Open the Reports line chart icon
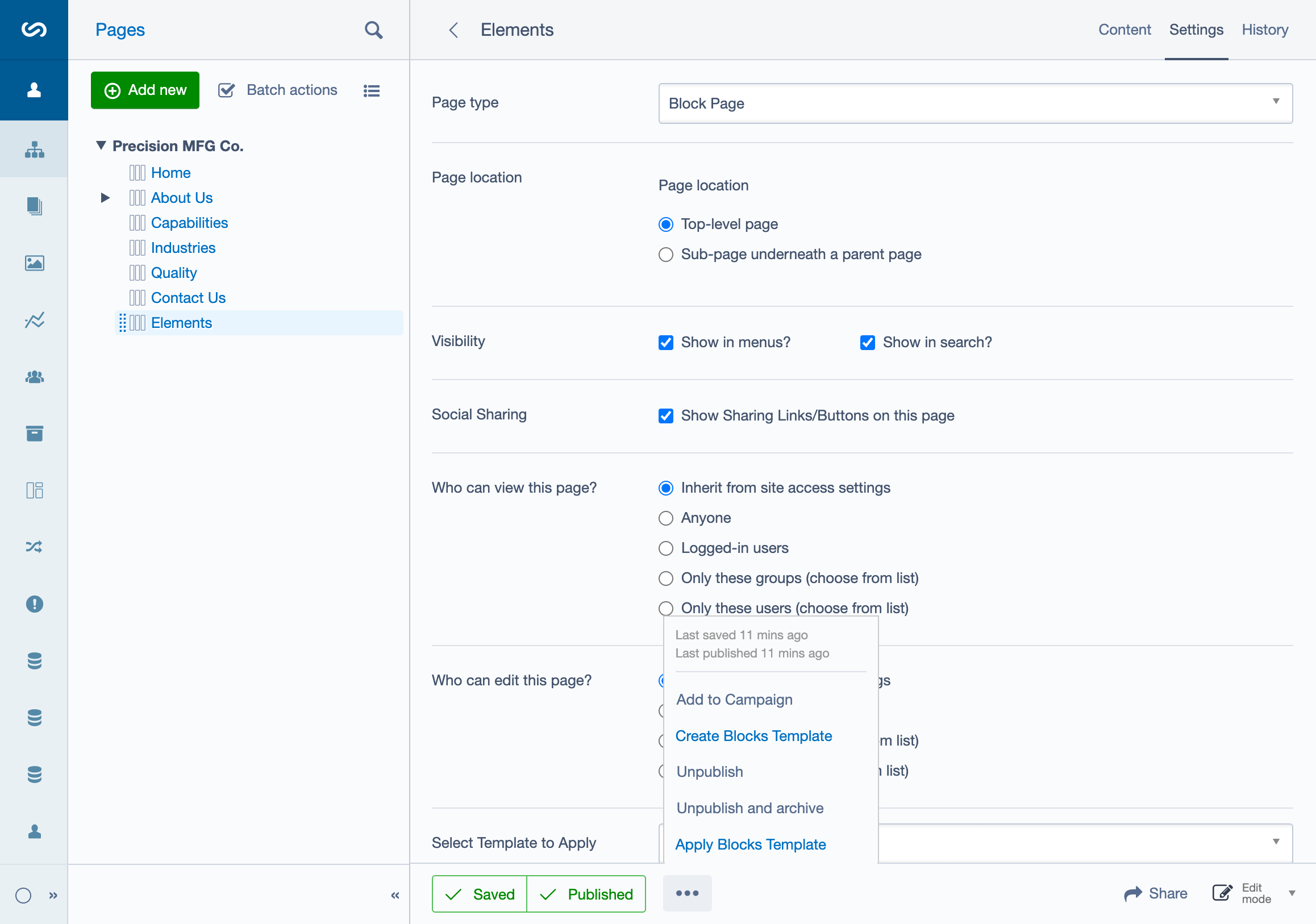Image resolution: width=1316 pixels, height=924 pixels. click(35, 320)
